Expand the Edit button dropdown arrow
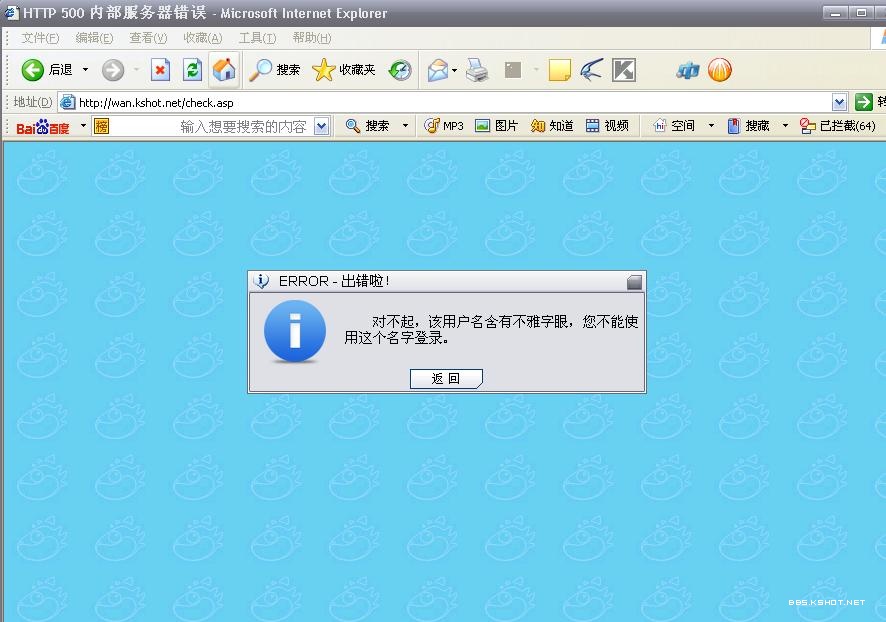 coord(536,70)
